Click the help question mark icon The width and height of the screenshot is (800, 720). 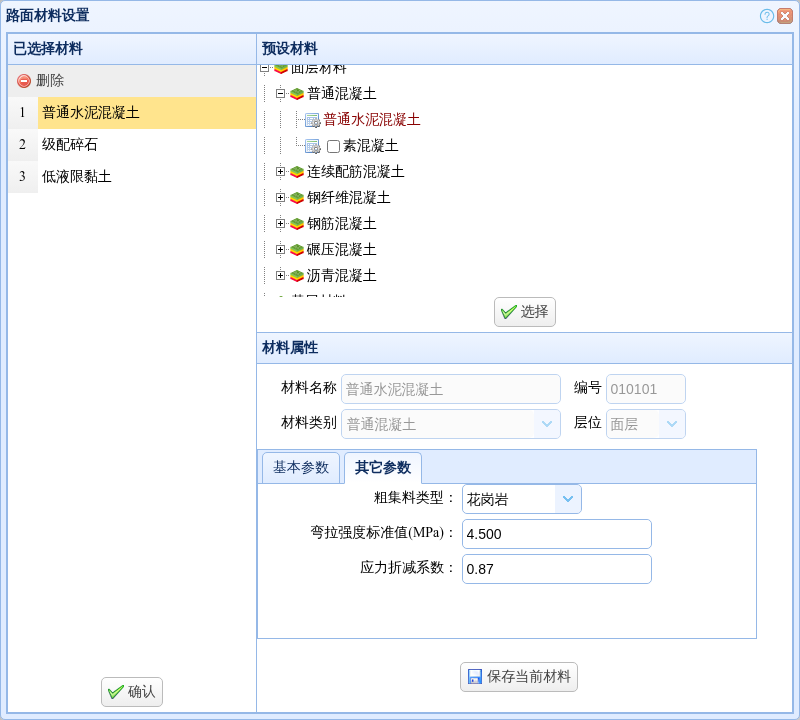[766, 16]
